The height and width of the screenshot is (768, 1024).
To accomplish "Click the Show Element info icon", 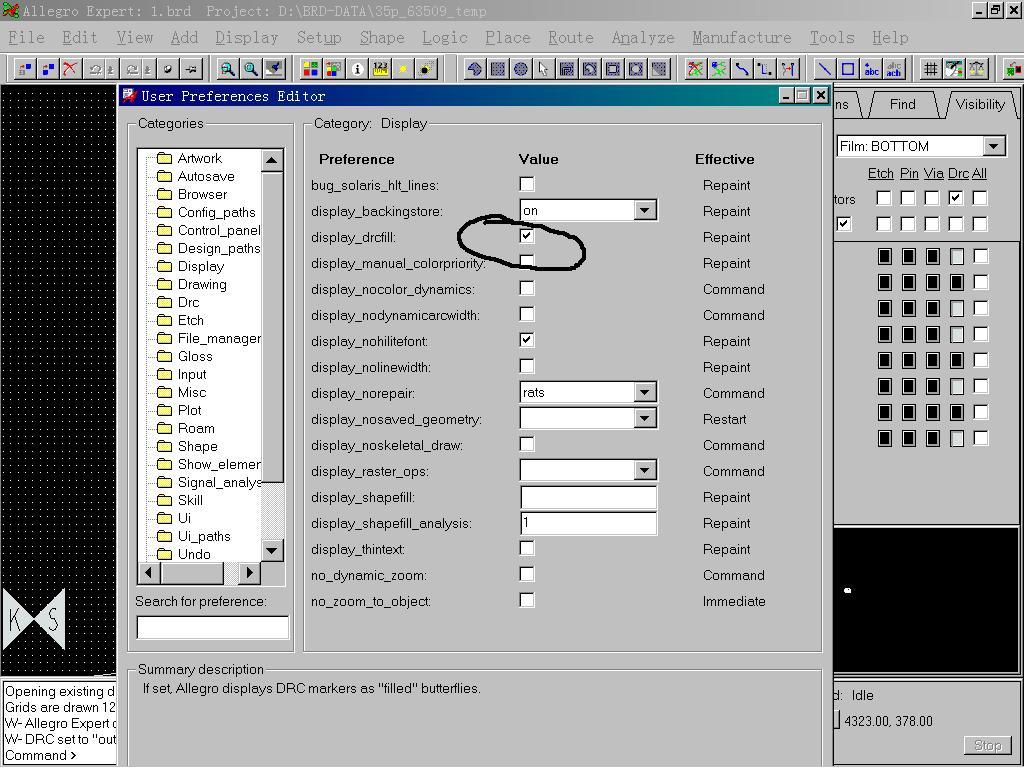I will pyautogui.click(x=357, y=69).
